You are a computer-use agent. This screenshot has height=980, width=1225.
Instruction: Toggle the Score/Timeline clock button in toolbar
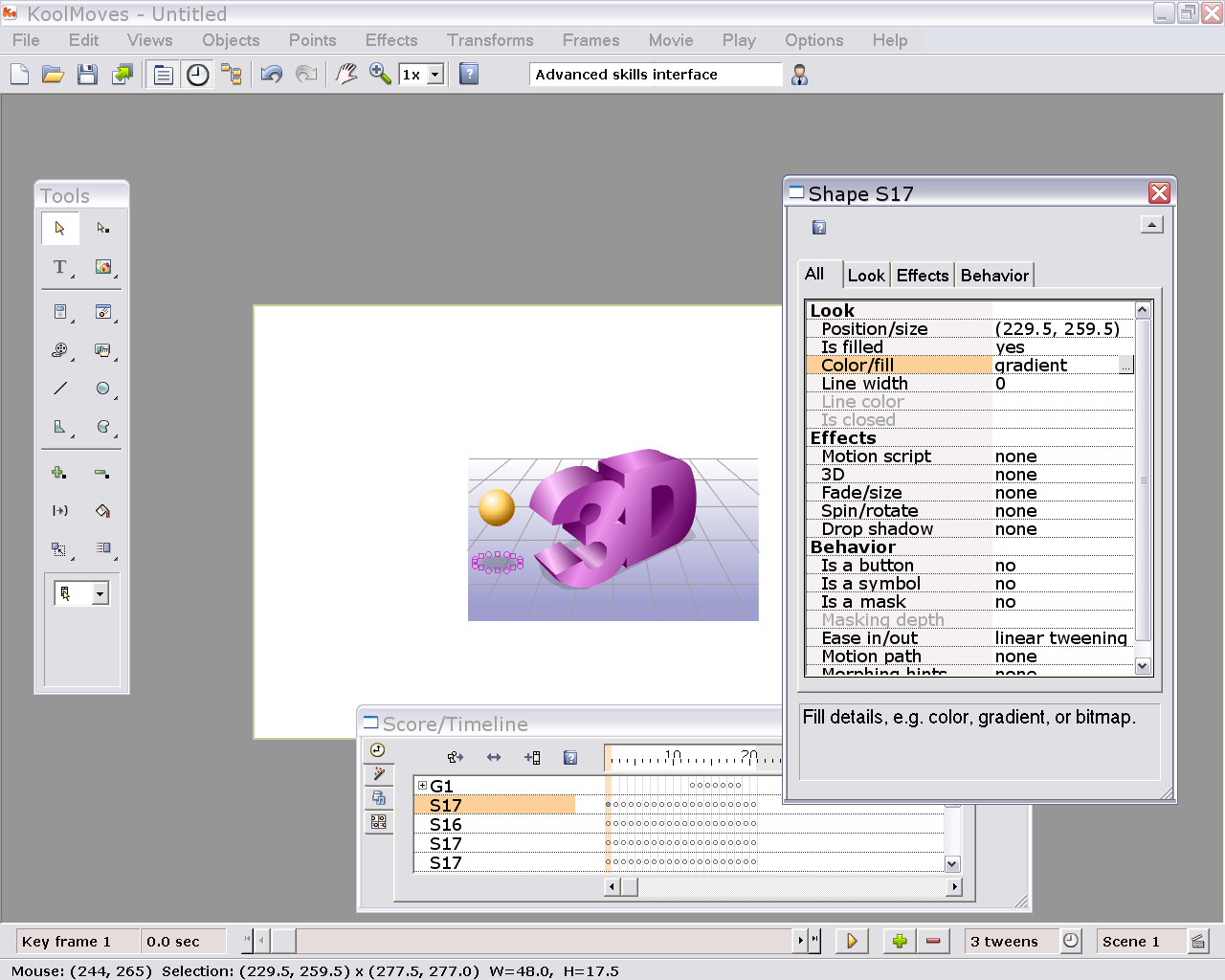(x=198, y=75)
